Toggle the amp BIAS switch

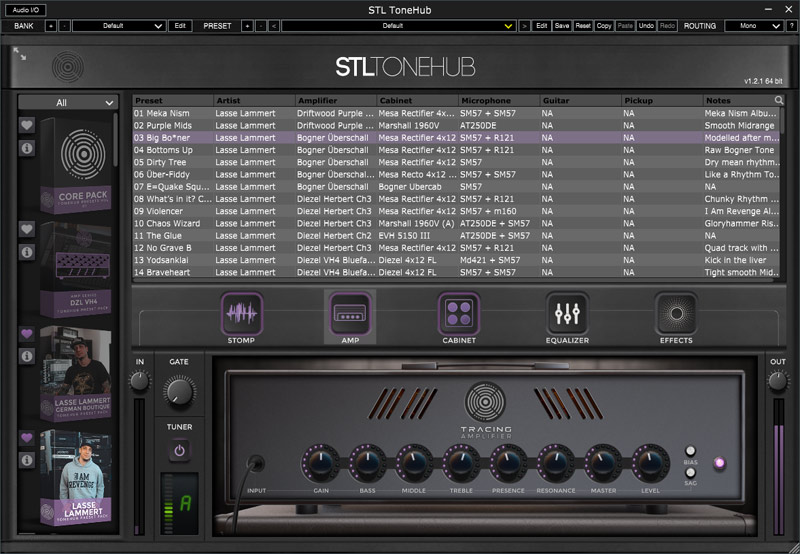pyautogui.click(x=690, y=452)
